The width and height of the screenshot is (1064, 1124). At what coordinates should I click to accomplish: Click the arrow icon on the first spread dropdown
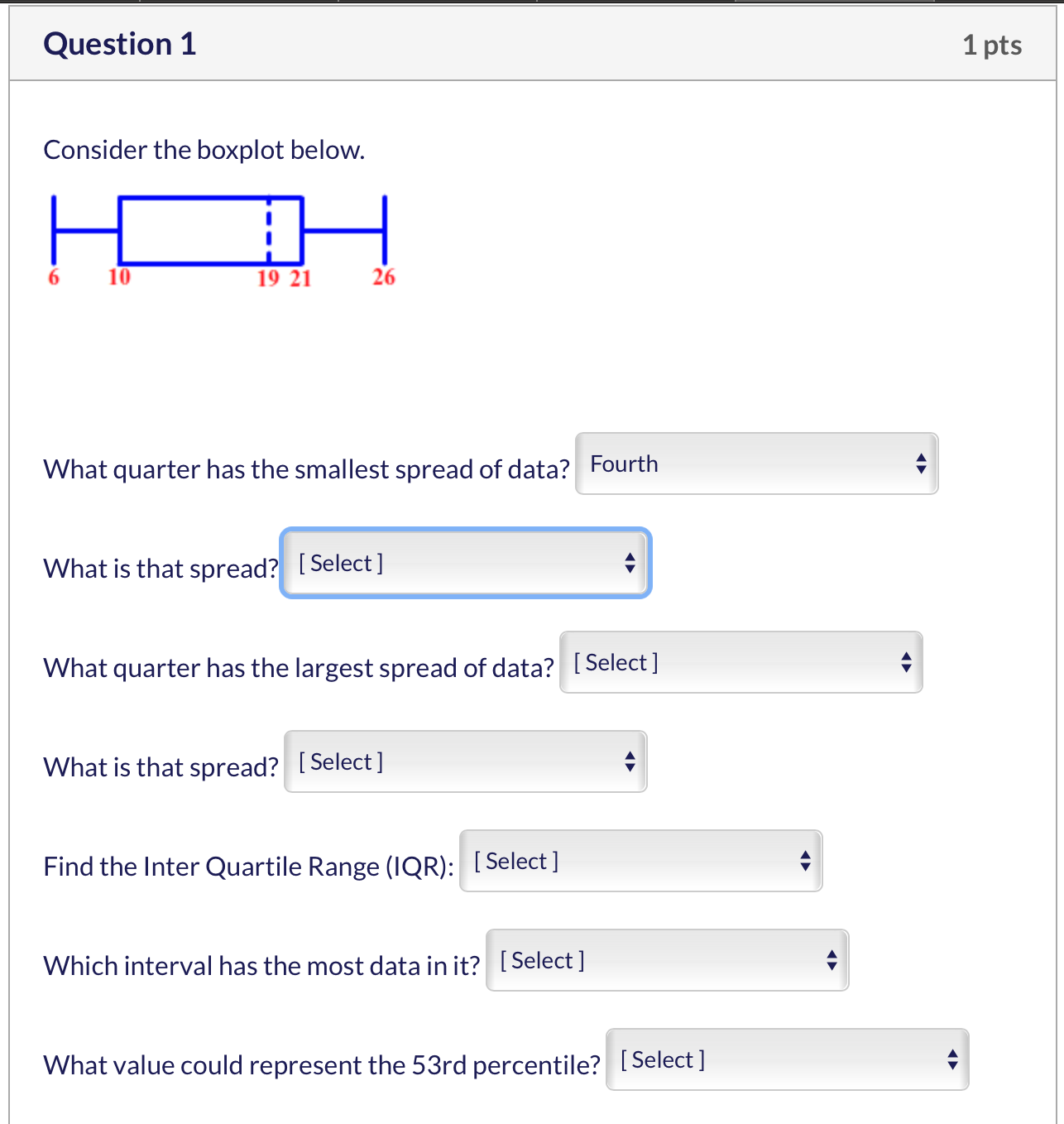630,563
